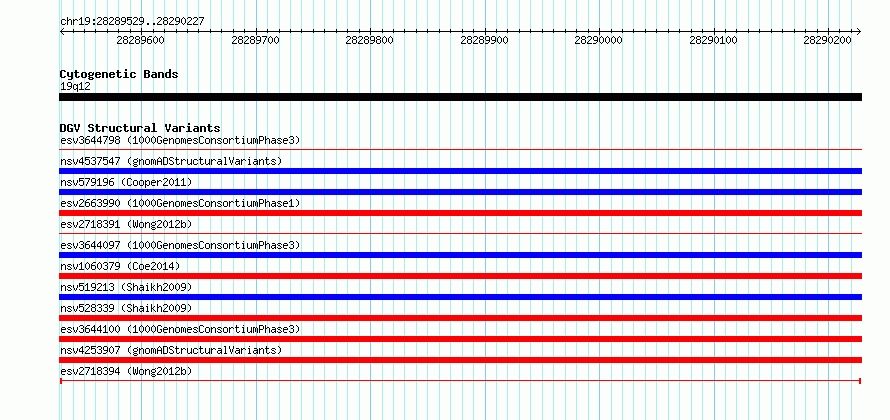The image size is (890, 420).
Task: Click the right arrowhead of the ruler
Action: point(859,31)
